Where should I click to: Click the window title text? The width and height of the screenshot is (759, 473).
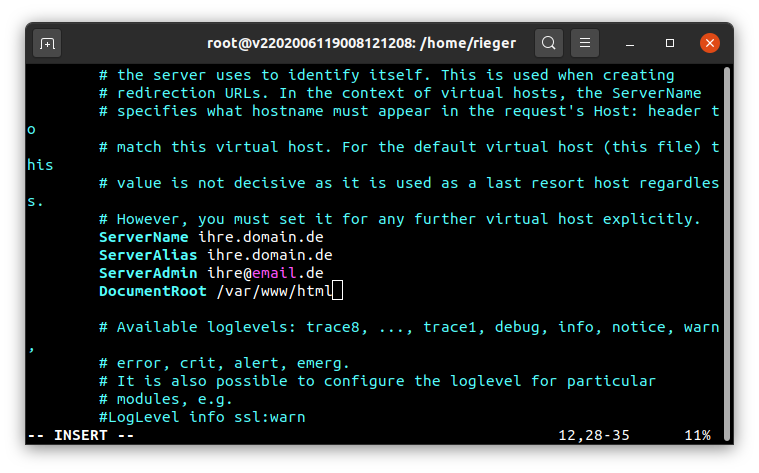[362, 44]
